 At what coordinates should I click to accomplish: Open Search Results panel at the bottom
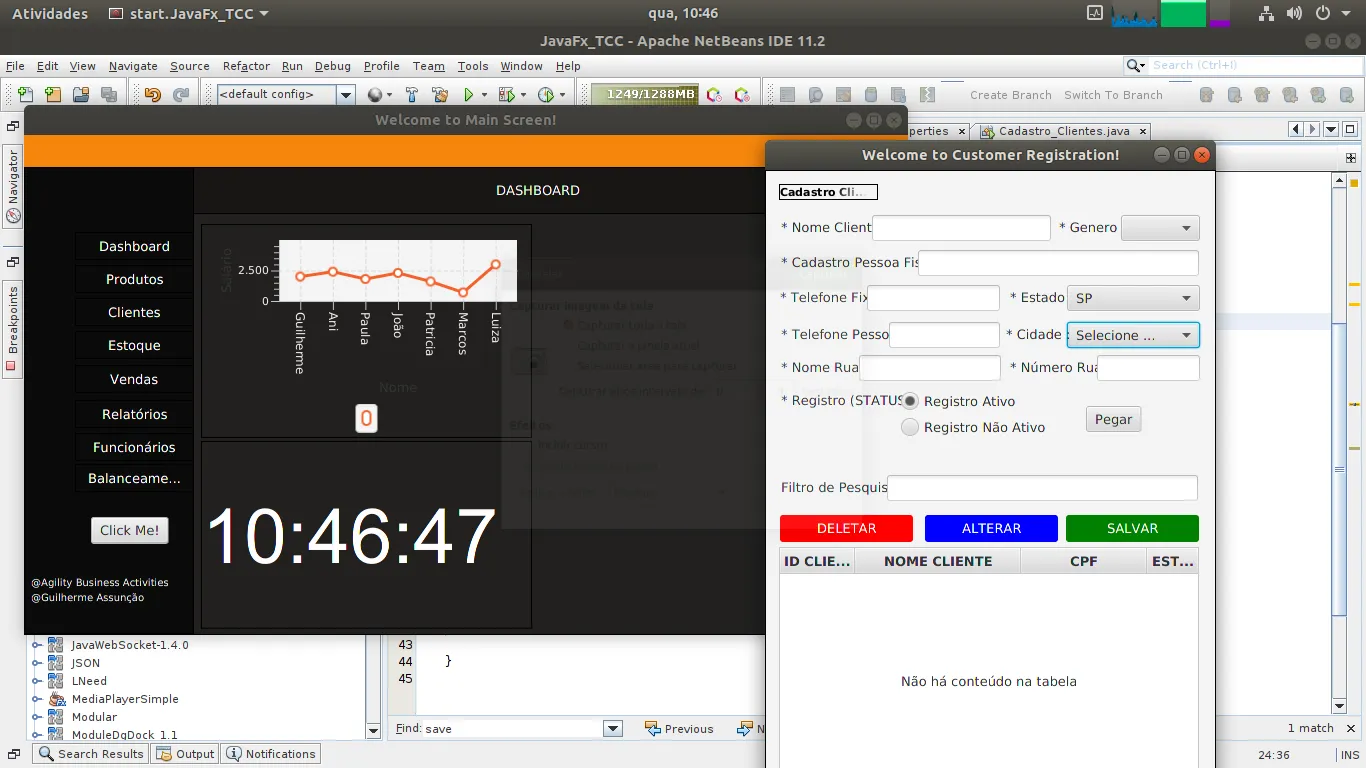click(91, 754)
